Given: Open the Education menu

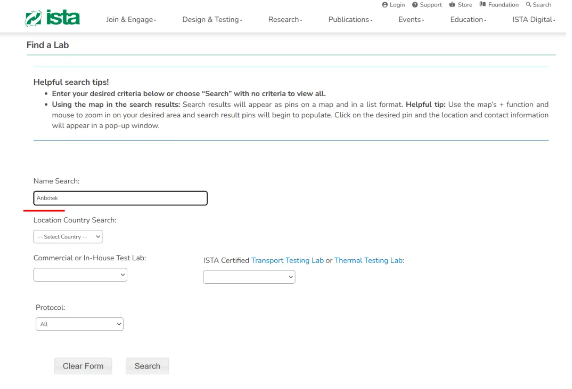Looking at the screenshot, I should (x=468, y=20).
